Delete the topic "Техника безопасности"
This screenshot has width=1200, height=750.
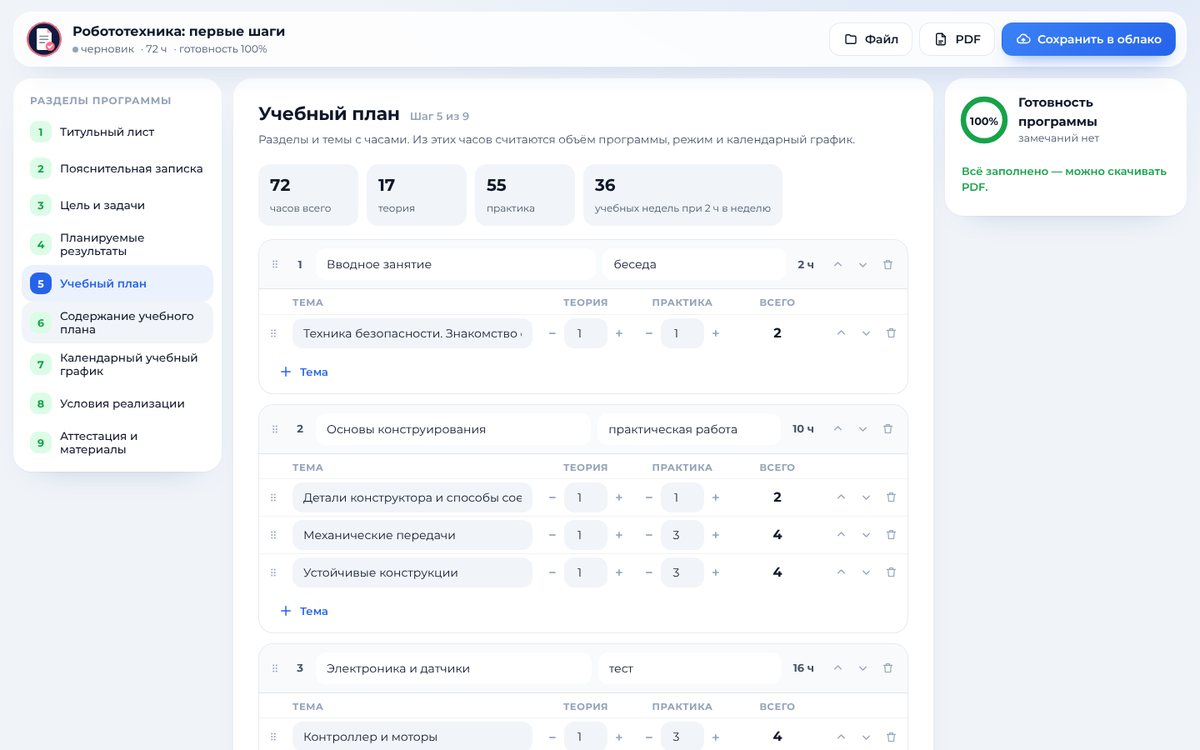[891, 333]
